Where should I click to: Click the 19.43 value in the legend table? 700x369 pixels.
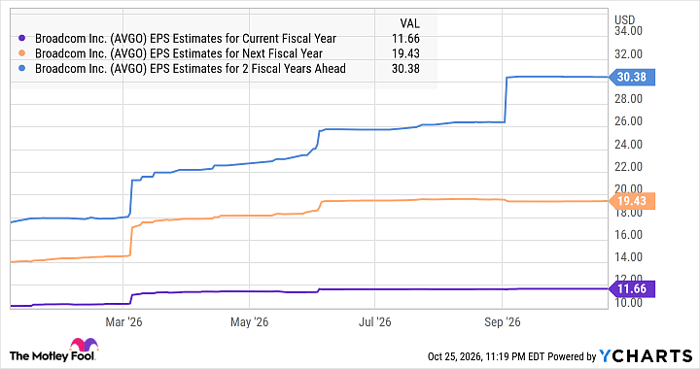(406, 54)
